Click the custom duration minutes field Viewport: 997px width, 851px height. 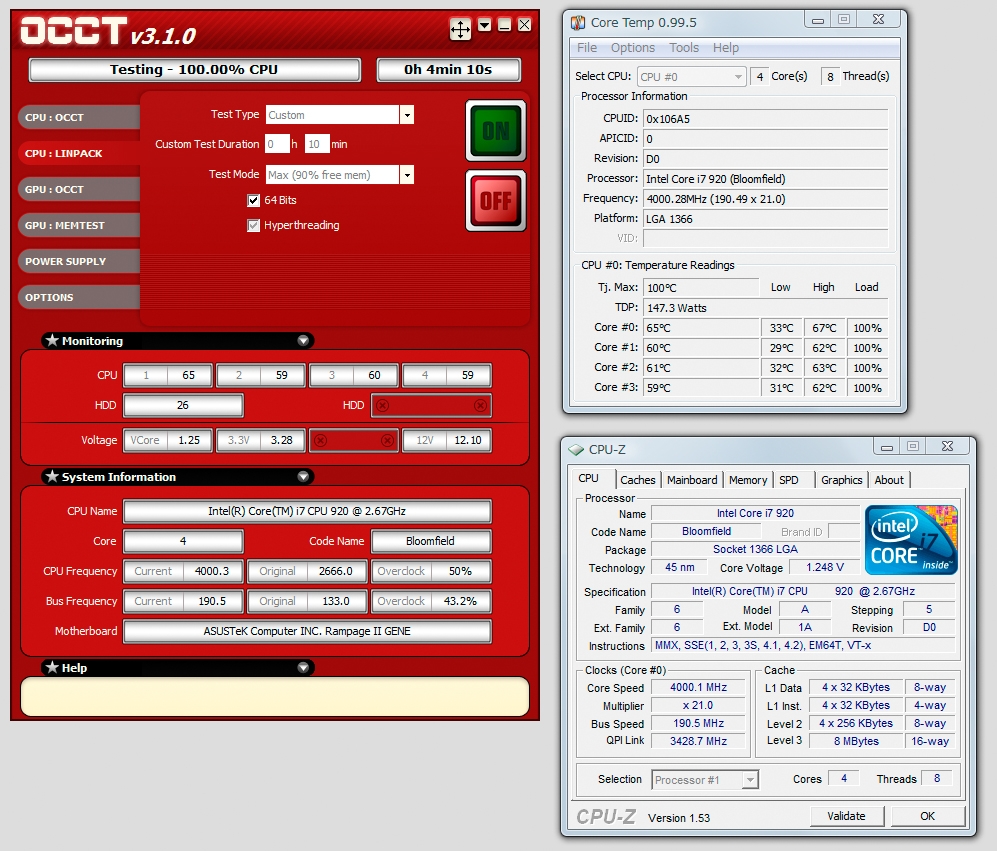click(x=317, y=144)
